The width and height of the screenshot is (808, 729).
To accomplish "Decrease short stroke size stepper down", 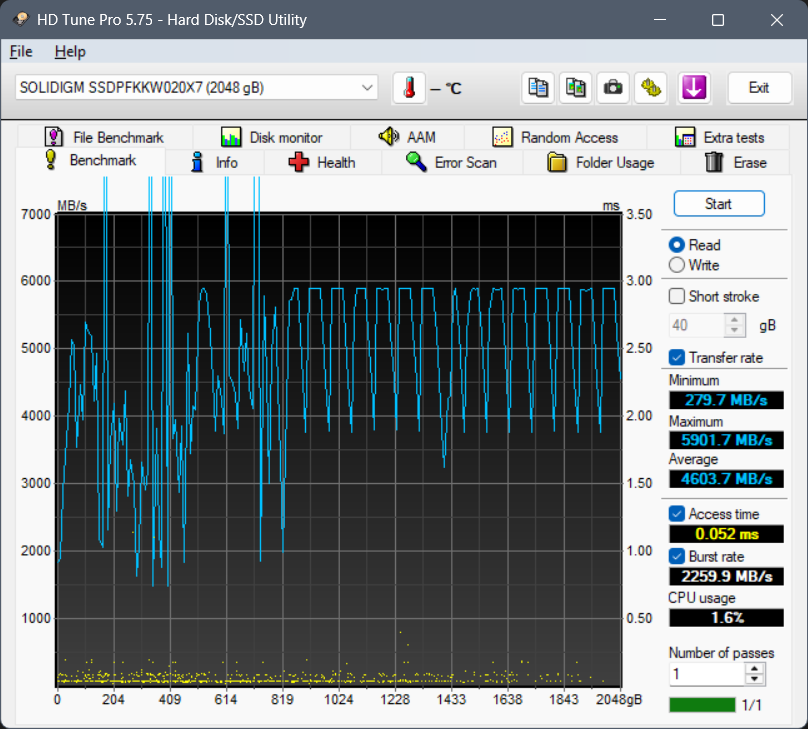I will [735, 331].
